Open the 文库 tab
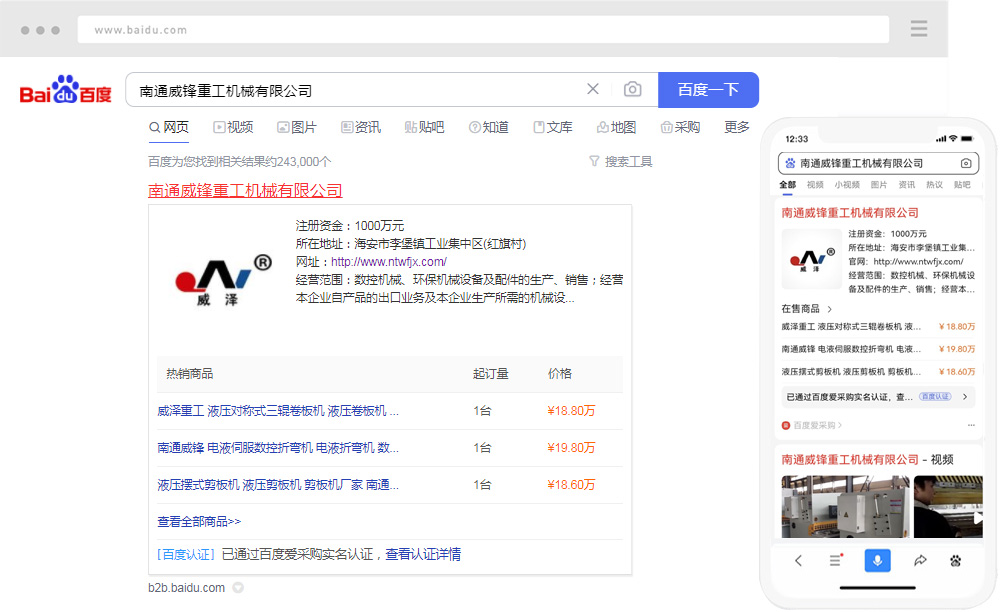The width and height of the screenshot is (1000, 612). [x=553, y=128]
